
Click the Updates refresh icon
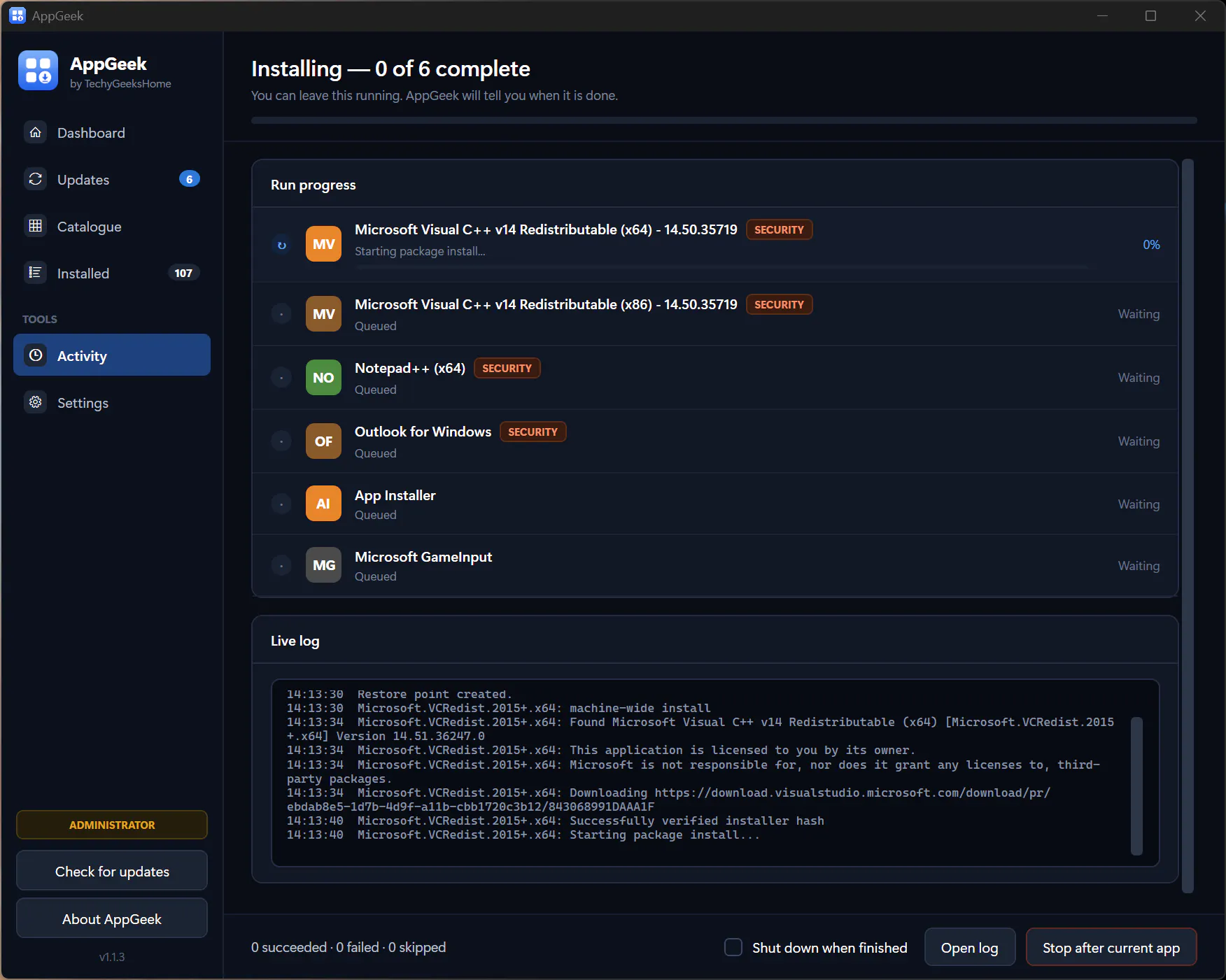tap(36, 179)
